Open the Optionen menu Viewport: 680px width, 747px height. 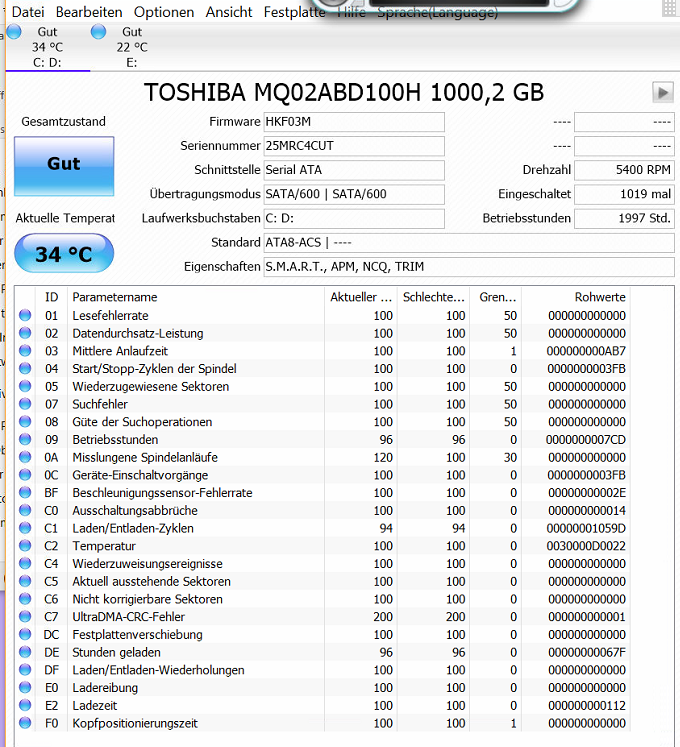pos(164,12)
